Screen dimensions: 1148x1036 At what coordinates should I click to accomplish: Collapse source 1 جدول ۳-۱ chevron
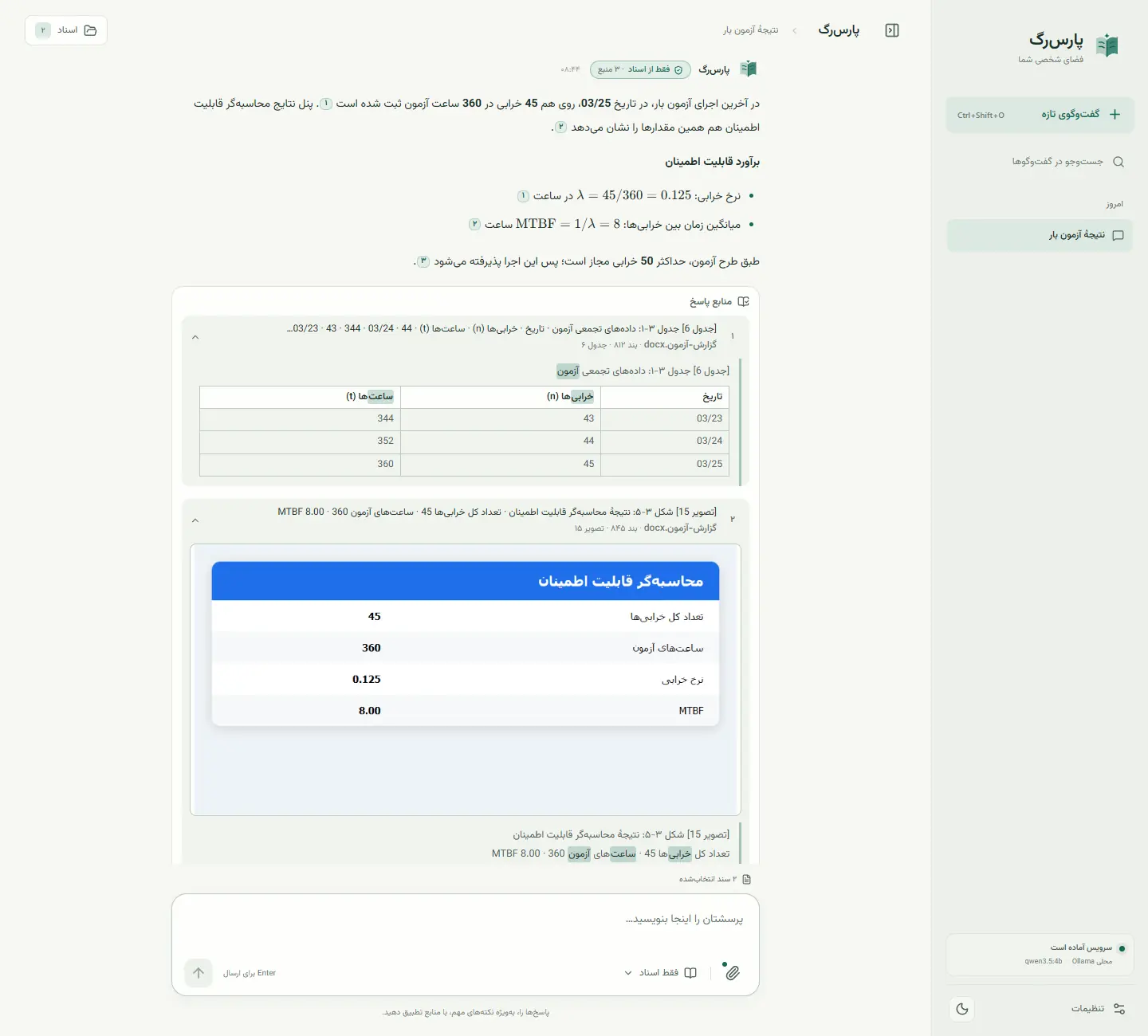coord(195,337)
